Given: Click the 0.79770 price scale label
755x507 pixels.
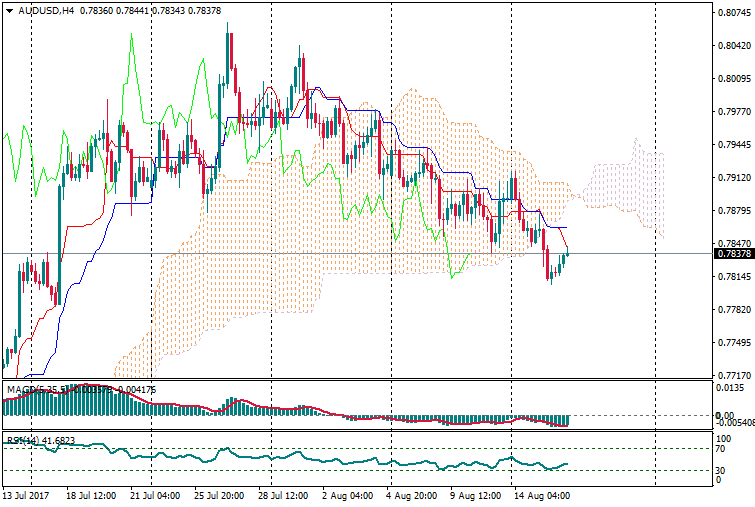Looking at the screenshot, I should (x=733, y=112).
